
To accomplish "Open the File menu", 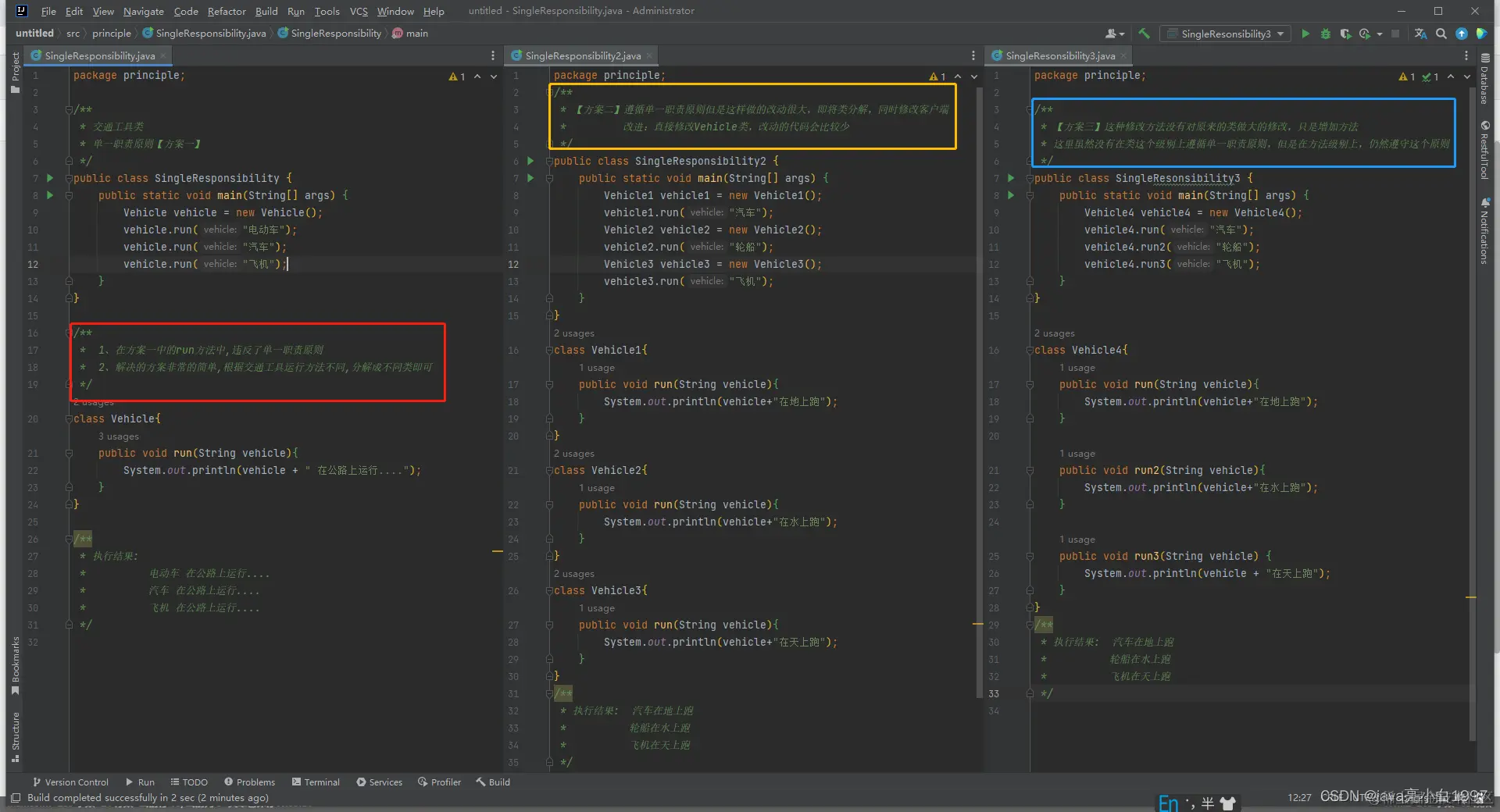I will pyautogui.click(x=48, y=11).
